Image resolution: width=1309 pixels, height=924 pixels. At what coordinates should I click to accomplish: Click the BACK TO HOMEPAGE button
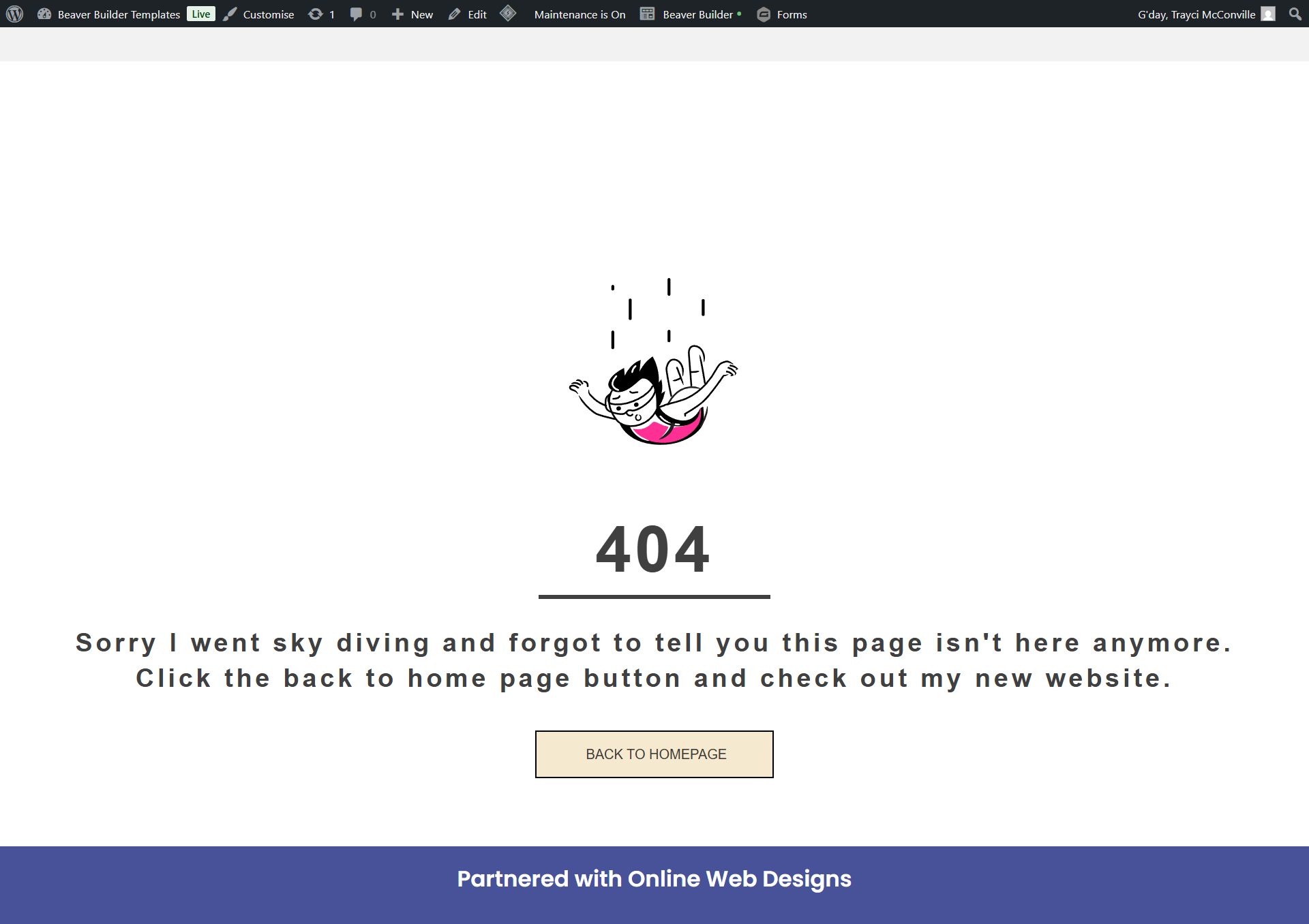click(x=654, y=754)
